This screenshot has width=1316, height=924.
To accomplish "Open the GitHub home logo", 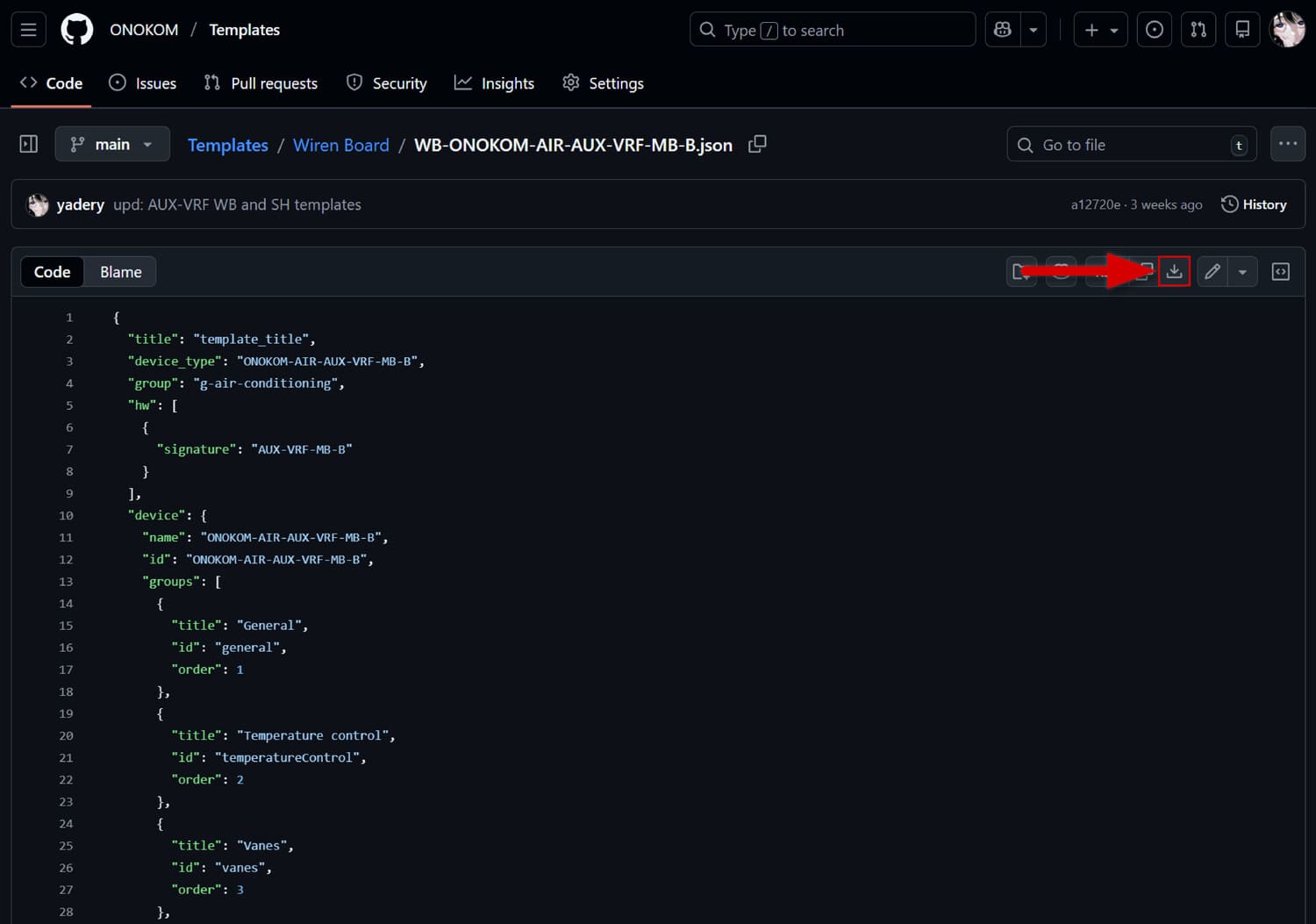I will pos(77,30).
